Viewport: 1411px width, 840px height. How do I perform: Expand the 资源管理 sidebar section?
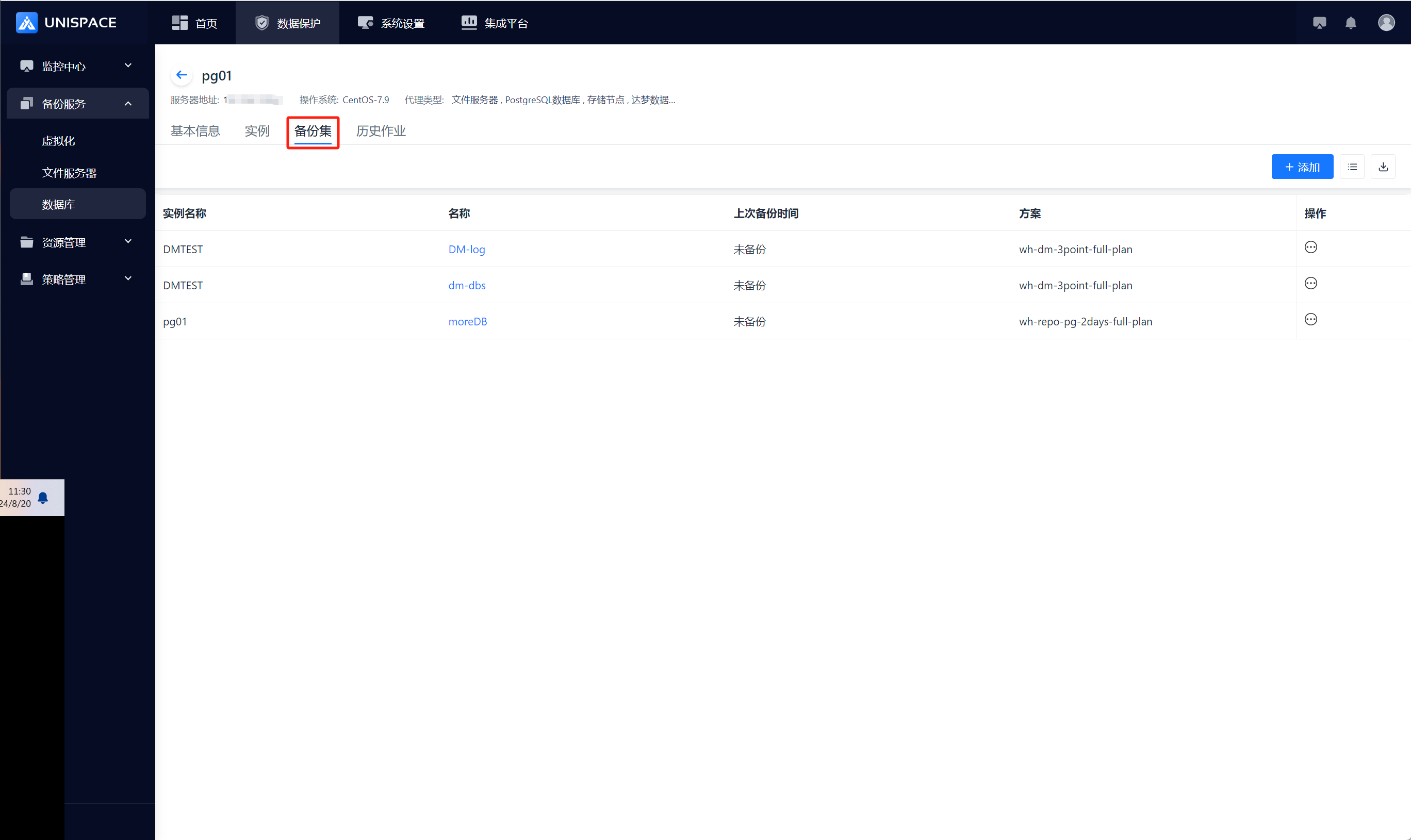[x=77, y=242]
